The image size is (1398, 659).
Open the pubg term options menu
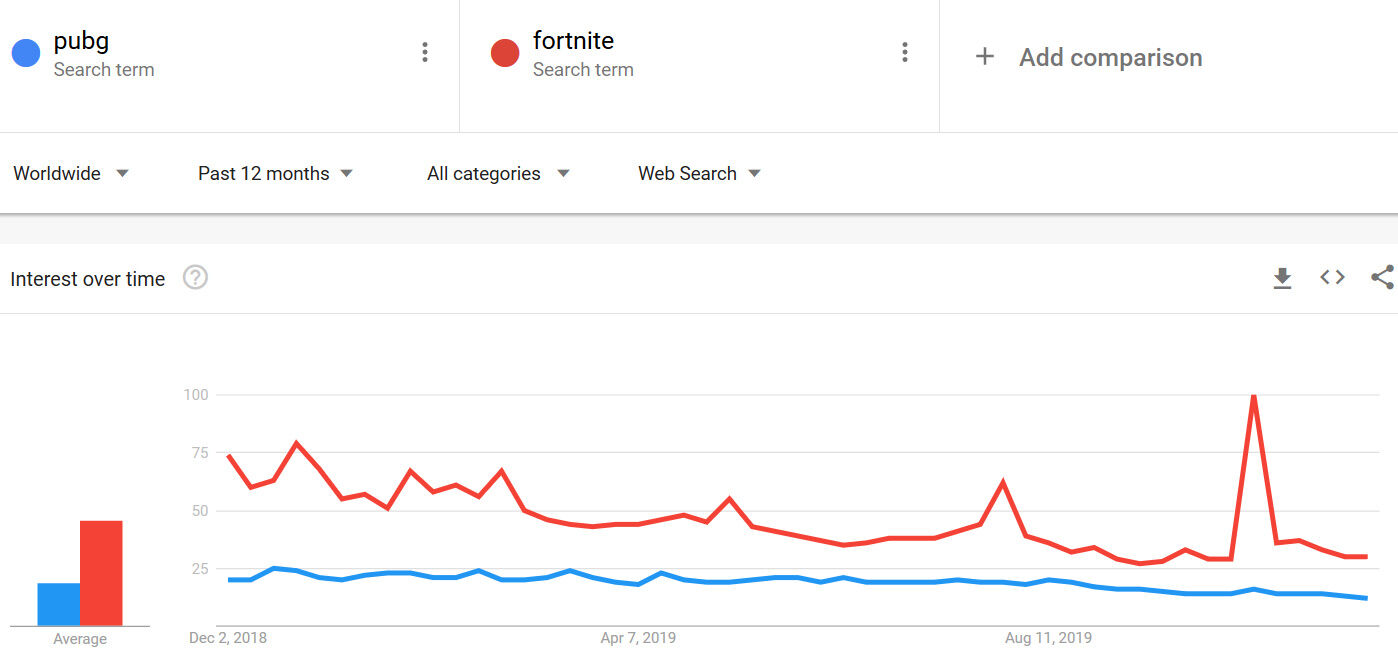pos(425,53)
